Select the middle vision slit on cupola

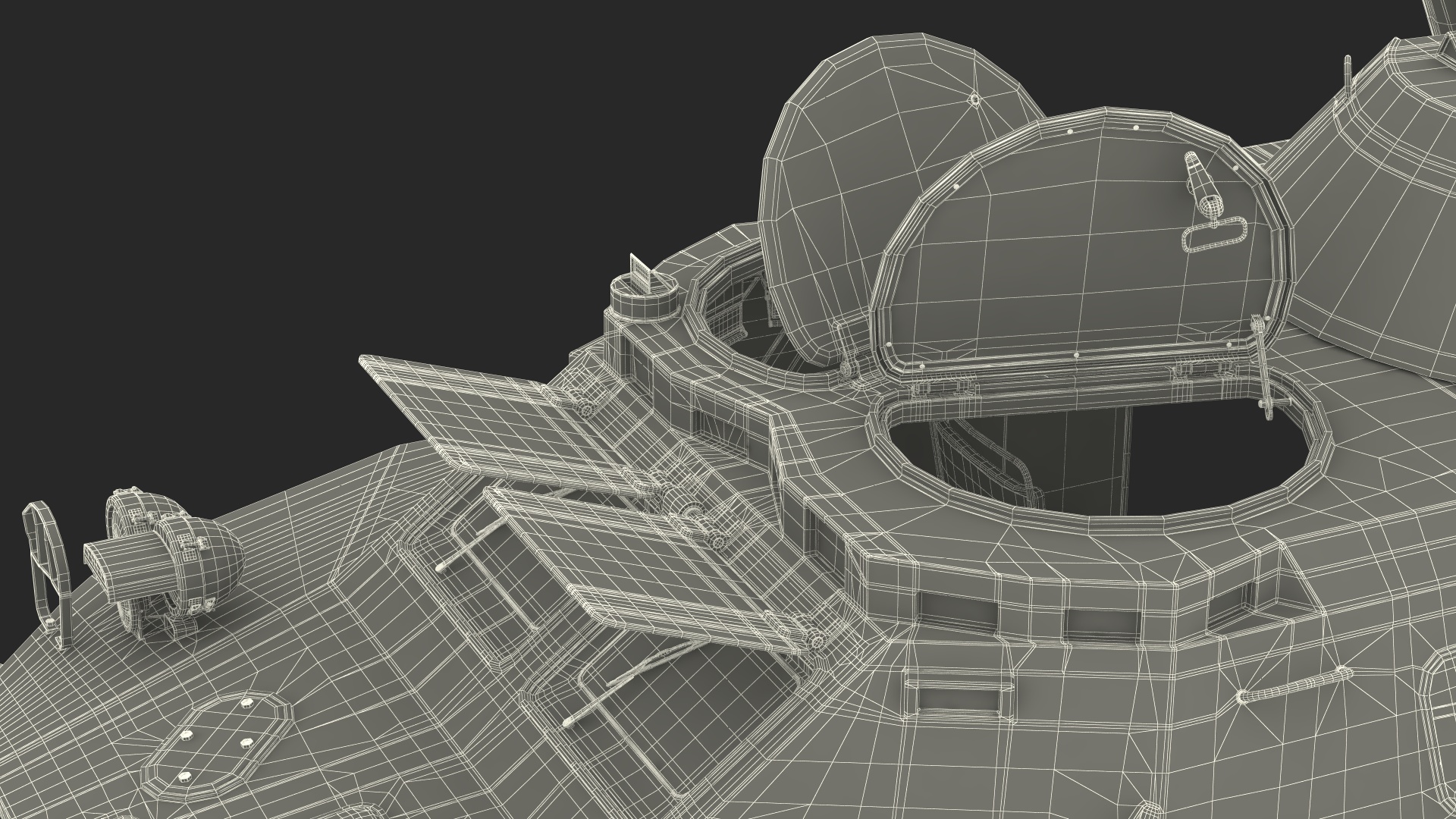click(x=1101, y=624)
